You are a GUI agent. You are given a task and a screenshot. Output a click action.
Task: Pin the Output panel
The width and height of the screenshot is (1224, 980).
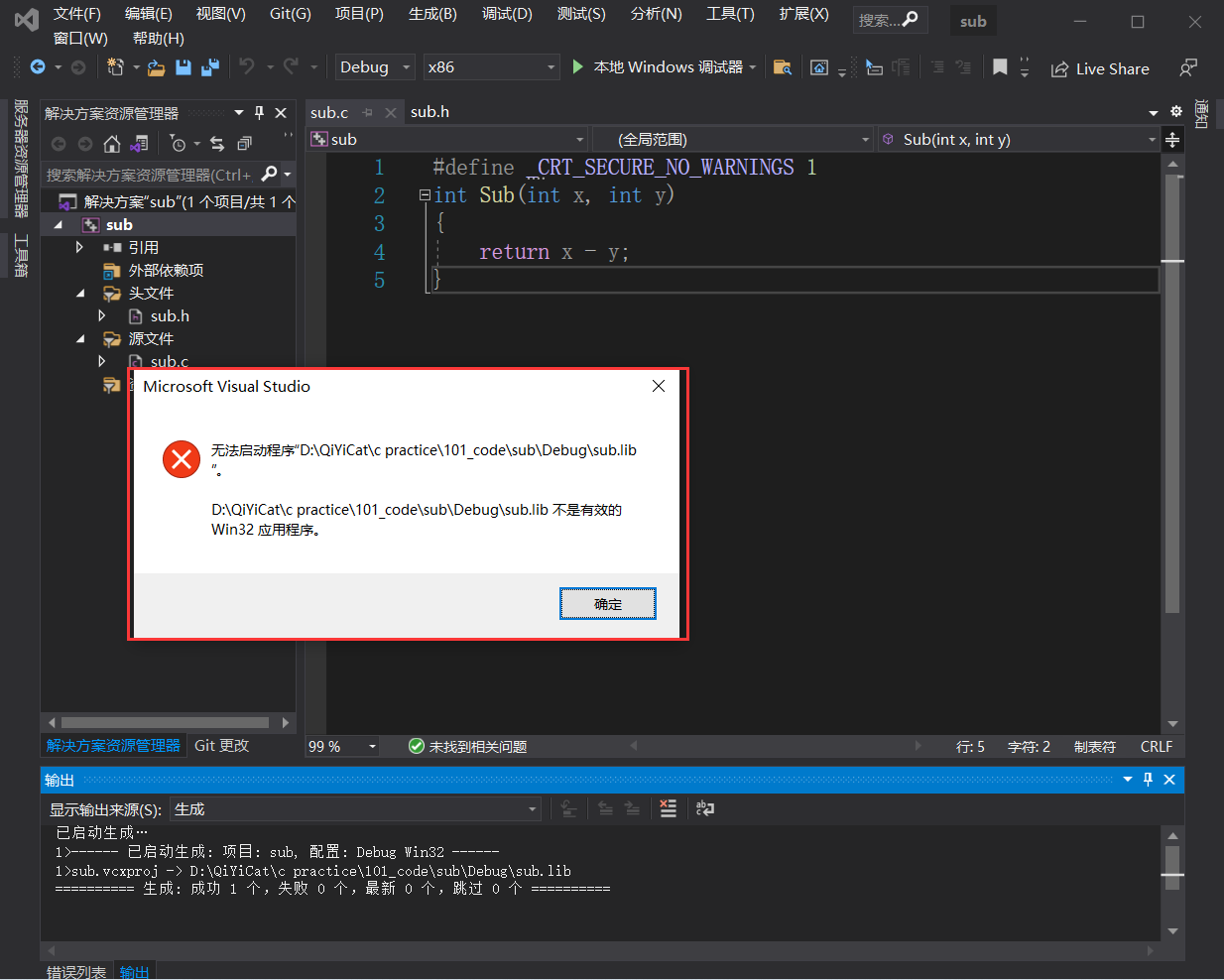(x=1148, y=780)
